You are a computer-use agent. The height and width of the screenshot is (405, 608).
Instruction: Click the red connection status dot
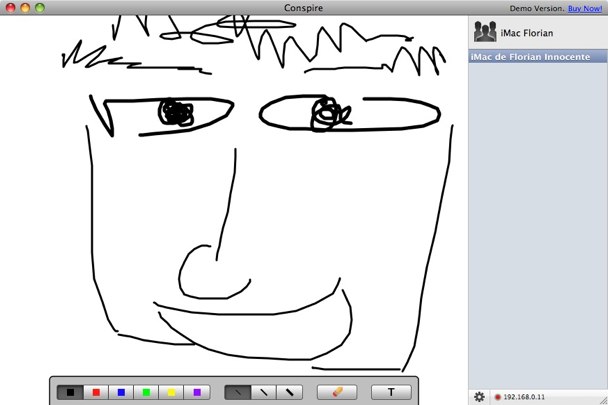[498, 397]
